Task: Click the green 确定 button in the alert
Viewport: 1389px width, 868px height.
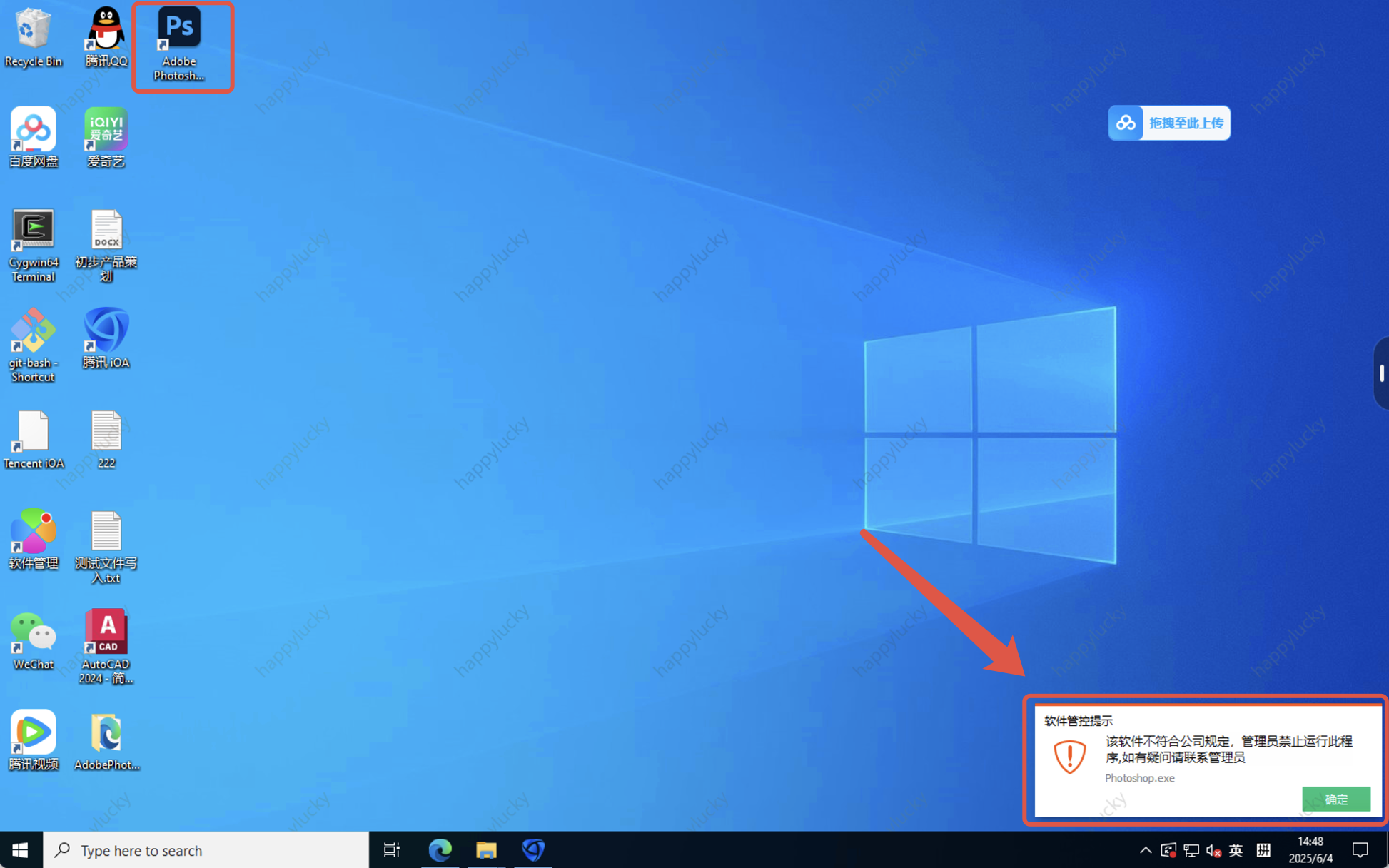Action: [x=1335, y=799]
